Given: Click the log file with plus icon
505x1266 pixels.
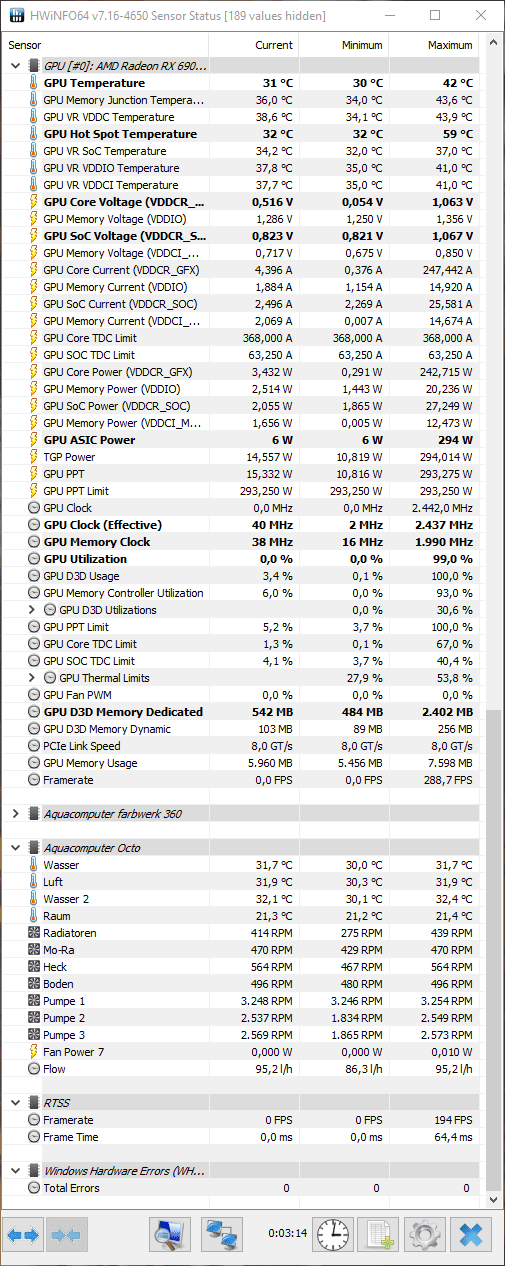Looking at the screenshot, I should tap(379, 1235).
